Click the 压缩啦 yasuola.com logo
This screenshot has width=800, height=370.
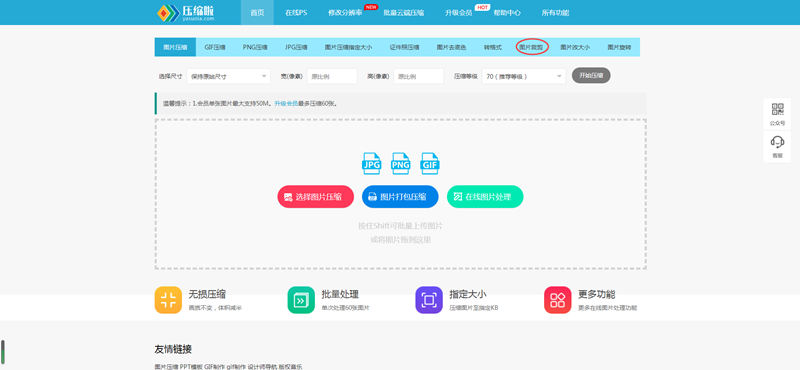[186, 12]
